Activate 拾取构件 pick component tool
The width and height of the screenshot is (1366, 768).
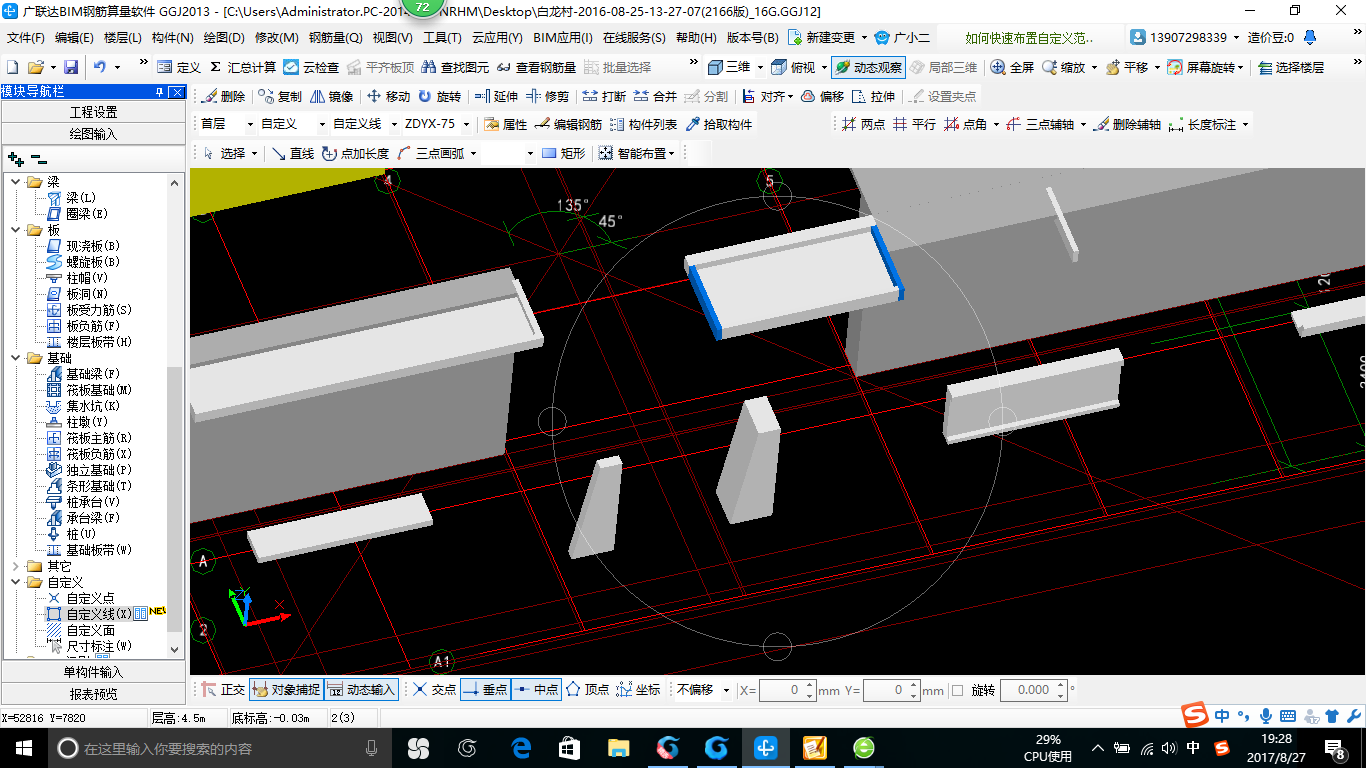point(719,125)
